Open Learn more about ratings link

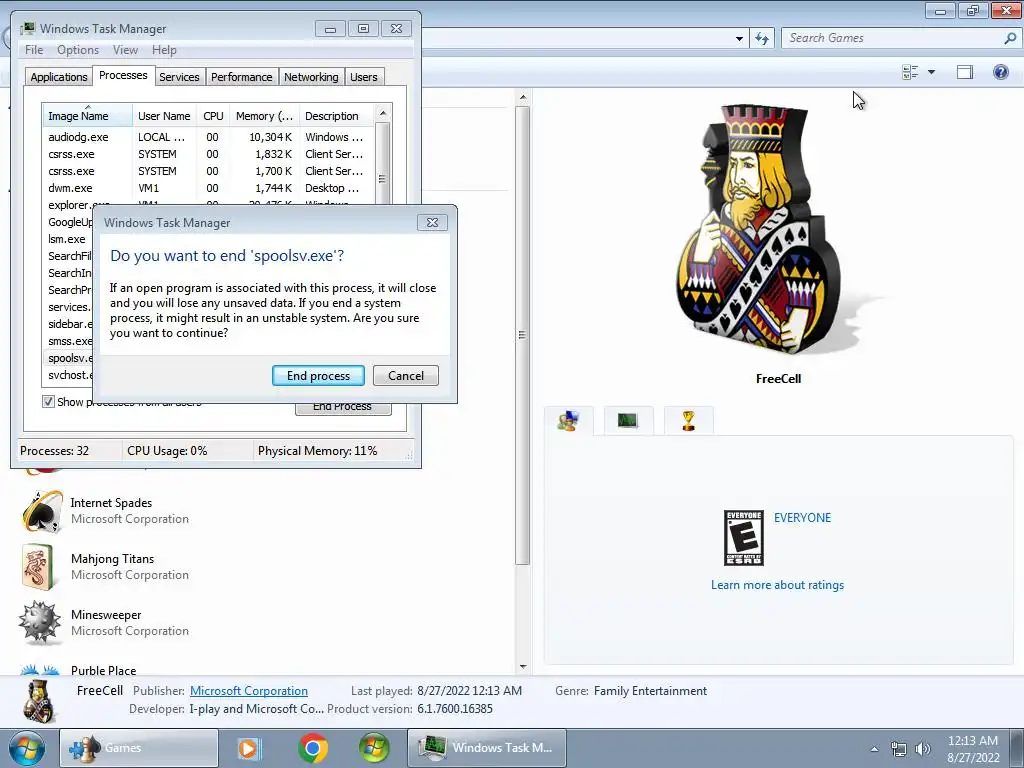[x=777, y=585]
